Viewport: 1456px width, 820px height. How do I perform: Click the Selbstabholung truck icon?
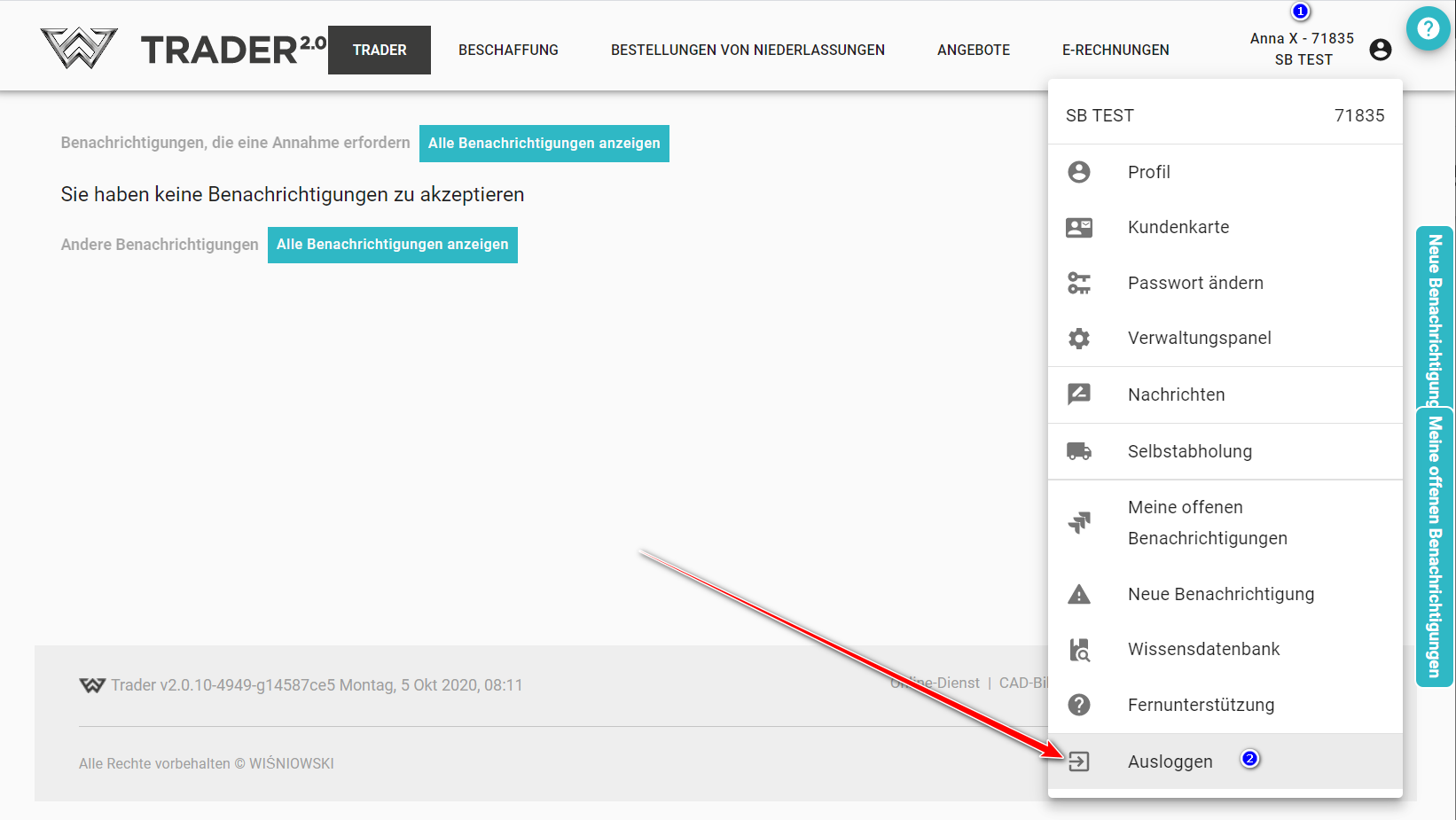(1079, 451)
